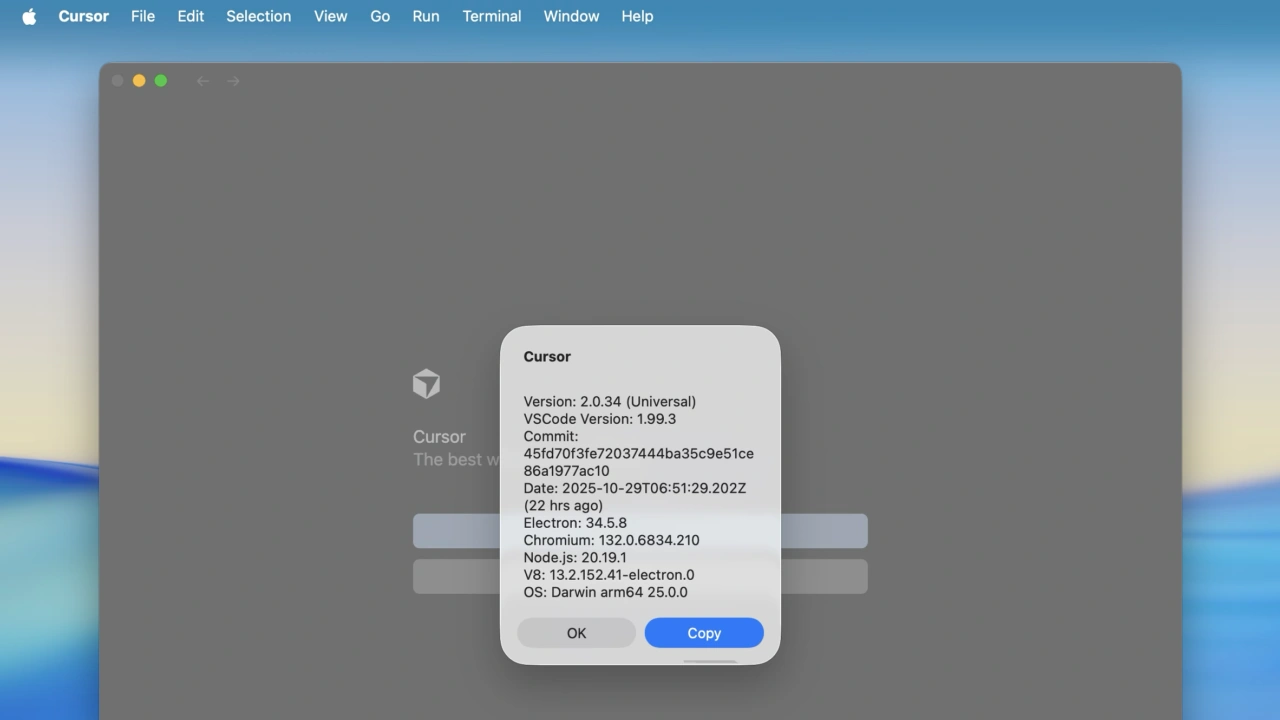
Task: Click the Cursor cube logo icon
Action: (x=426, y=384)
